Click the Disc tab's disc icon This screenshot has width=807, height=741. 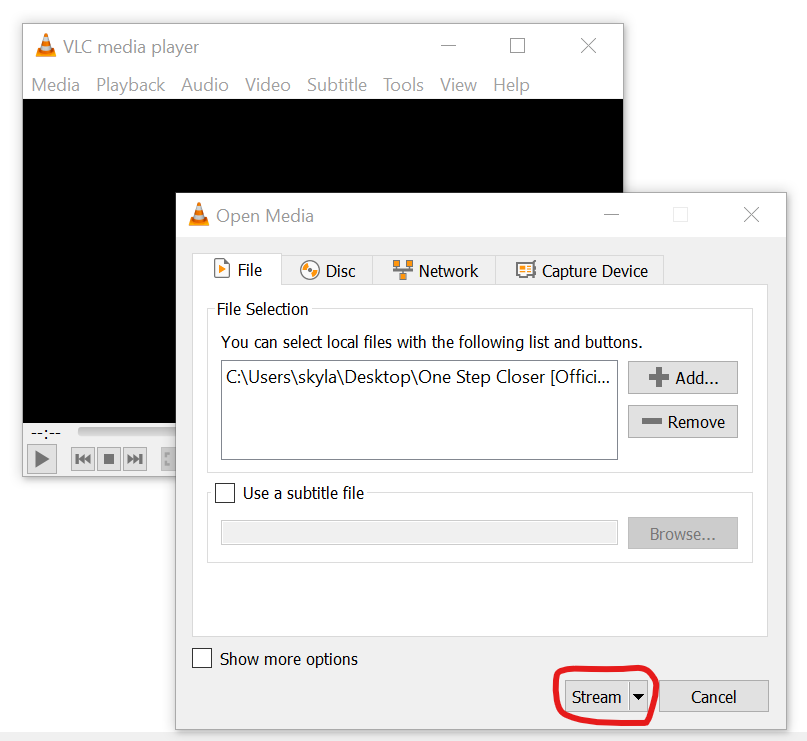pos(309,270)
